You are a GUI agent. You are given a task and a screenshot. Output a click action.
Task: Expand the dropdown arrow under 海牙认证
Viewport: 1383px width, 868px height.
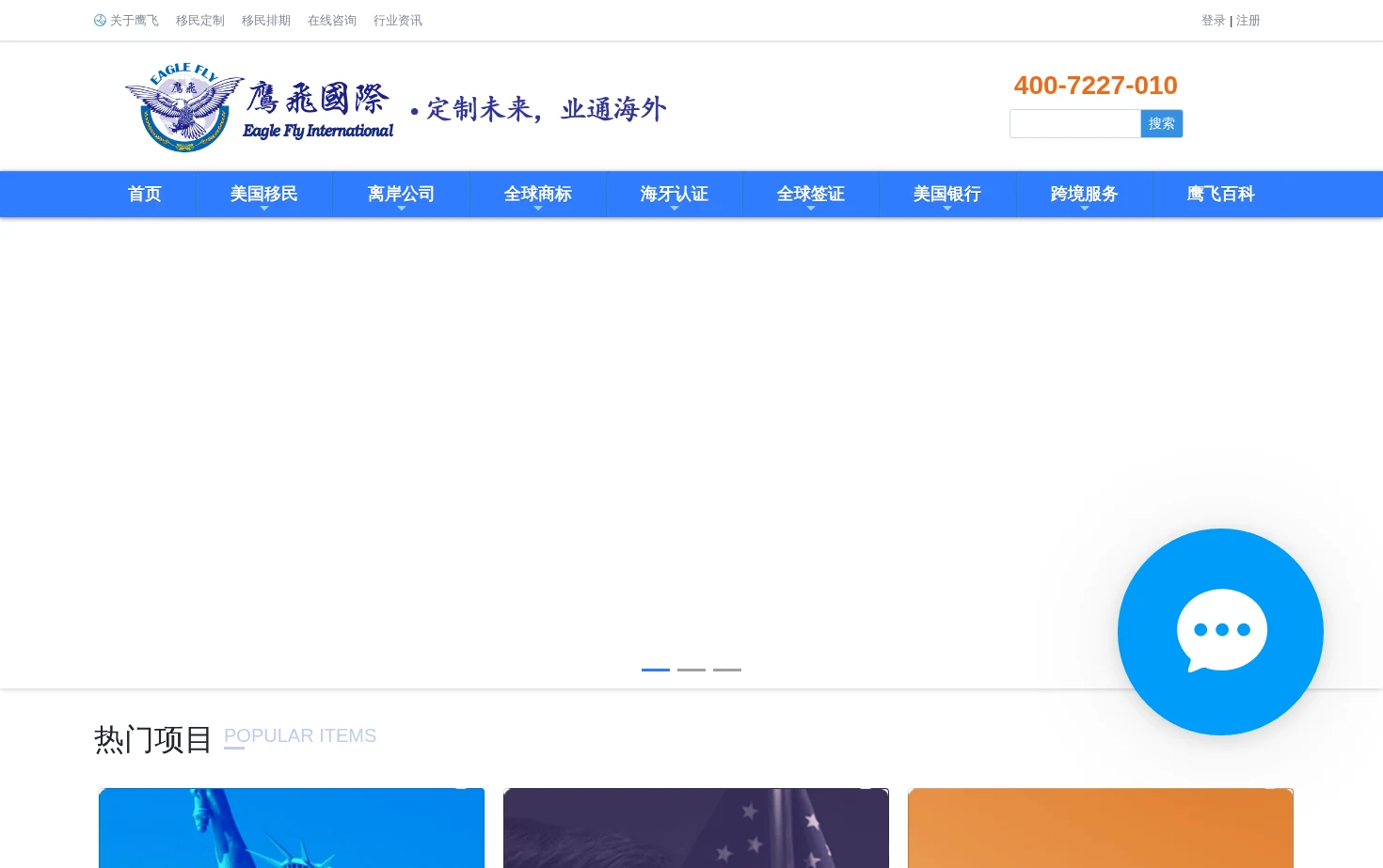(675, 209)
